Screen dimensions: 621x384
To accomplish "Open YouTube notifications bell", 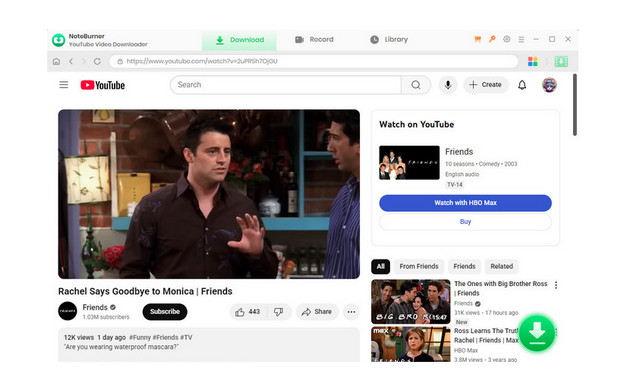I will tap(522, 85).
